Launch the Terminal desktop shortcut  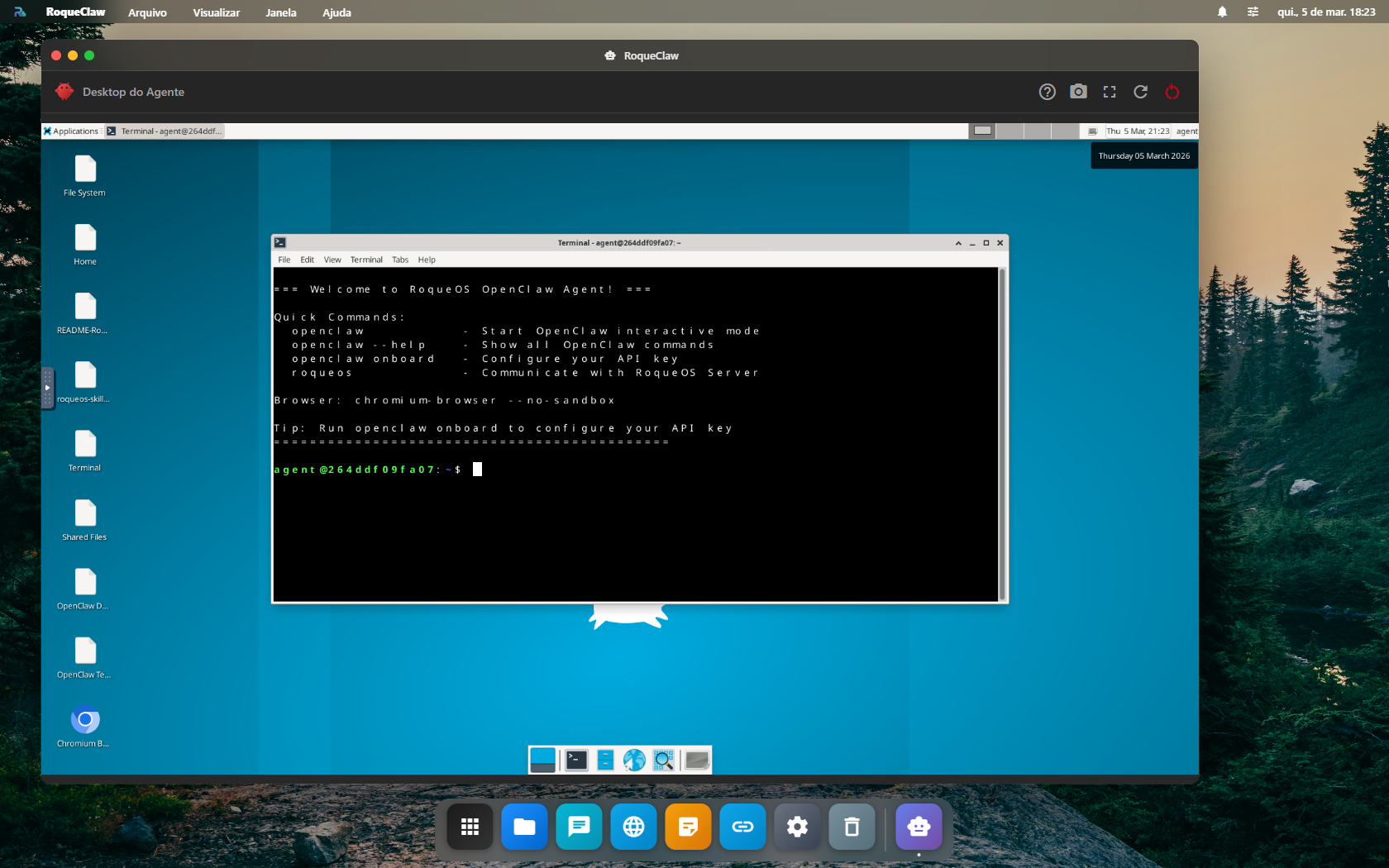(85, 451)
